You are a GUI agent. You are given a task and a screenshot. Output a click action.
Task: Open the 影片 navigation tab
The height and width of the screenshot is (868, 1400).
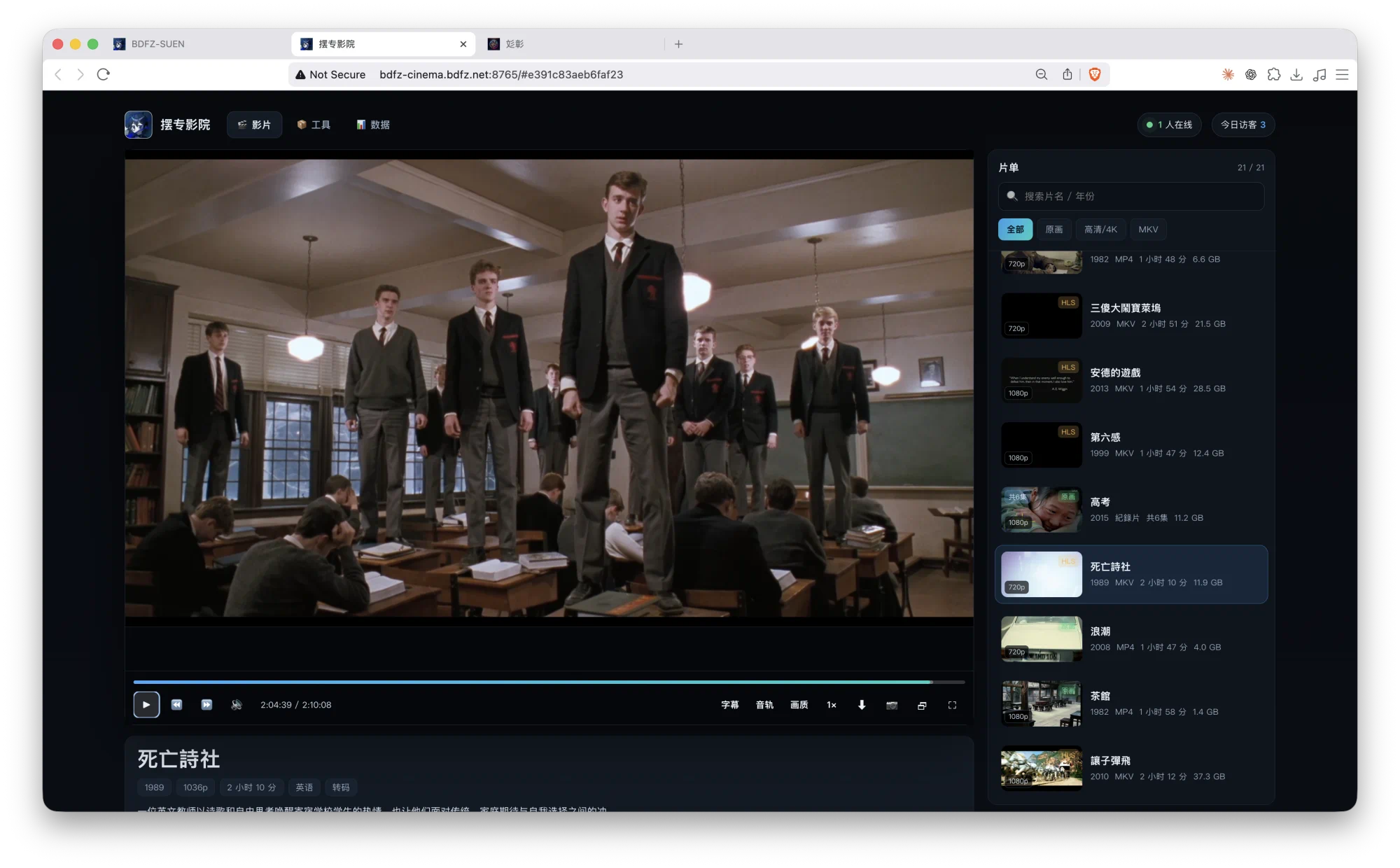coord(254,125)
